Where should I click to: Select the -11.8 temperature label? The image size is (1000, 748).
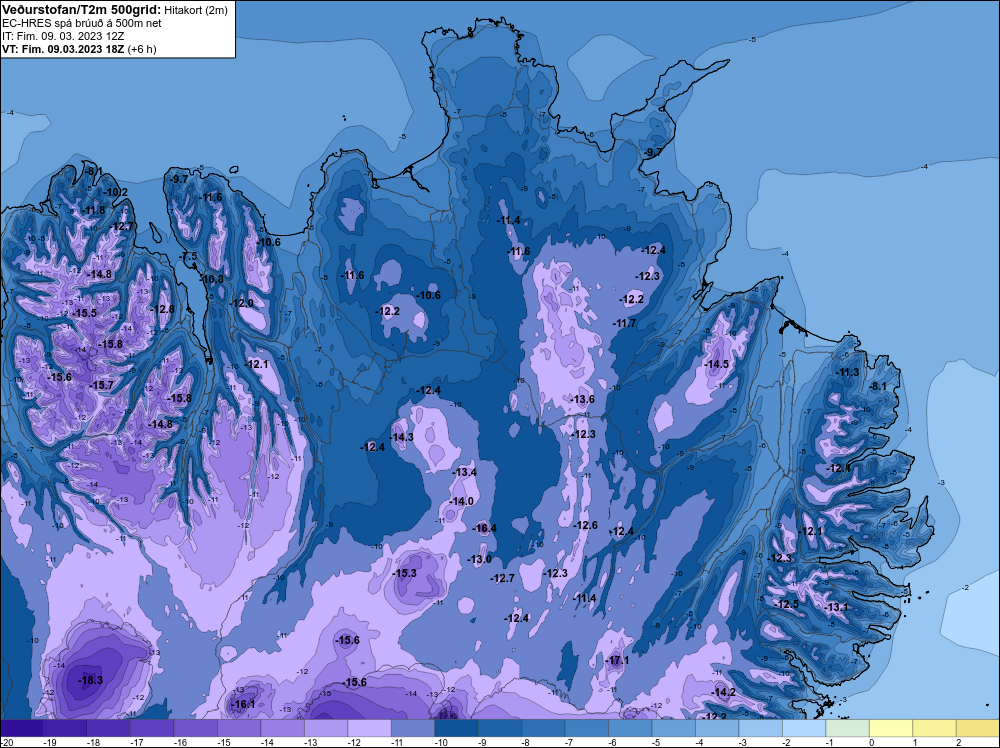tap(93, 210)
